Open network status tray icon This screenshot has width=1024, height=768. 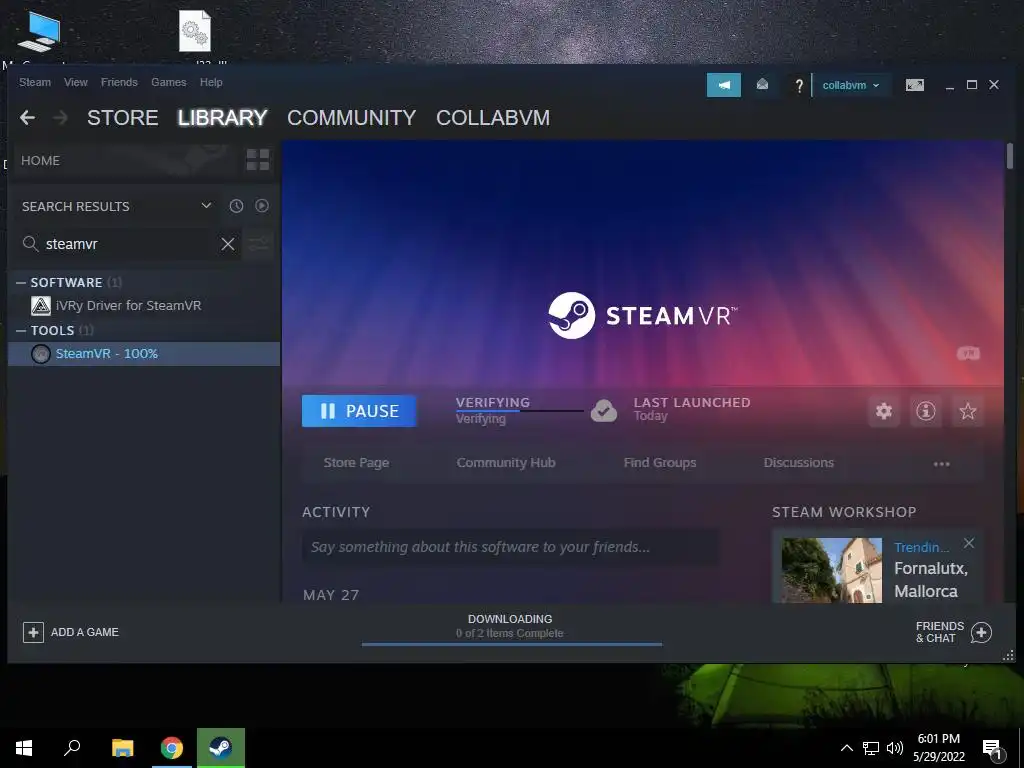pyautogui.click(x=871, y=748)
